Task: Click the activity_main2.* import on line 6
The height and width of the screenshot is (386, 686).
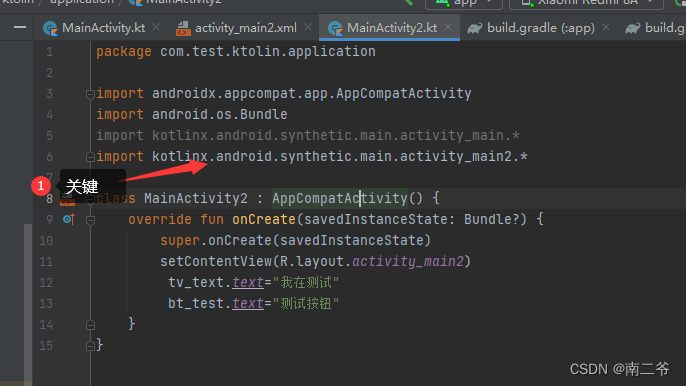Action: point(340,156)
